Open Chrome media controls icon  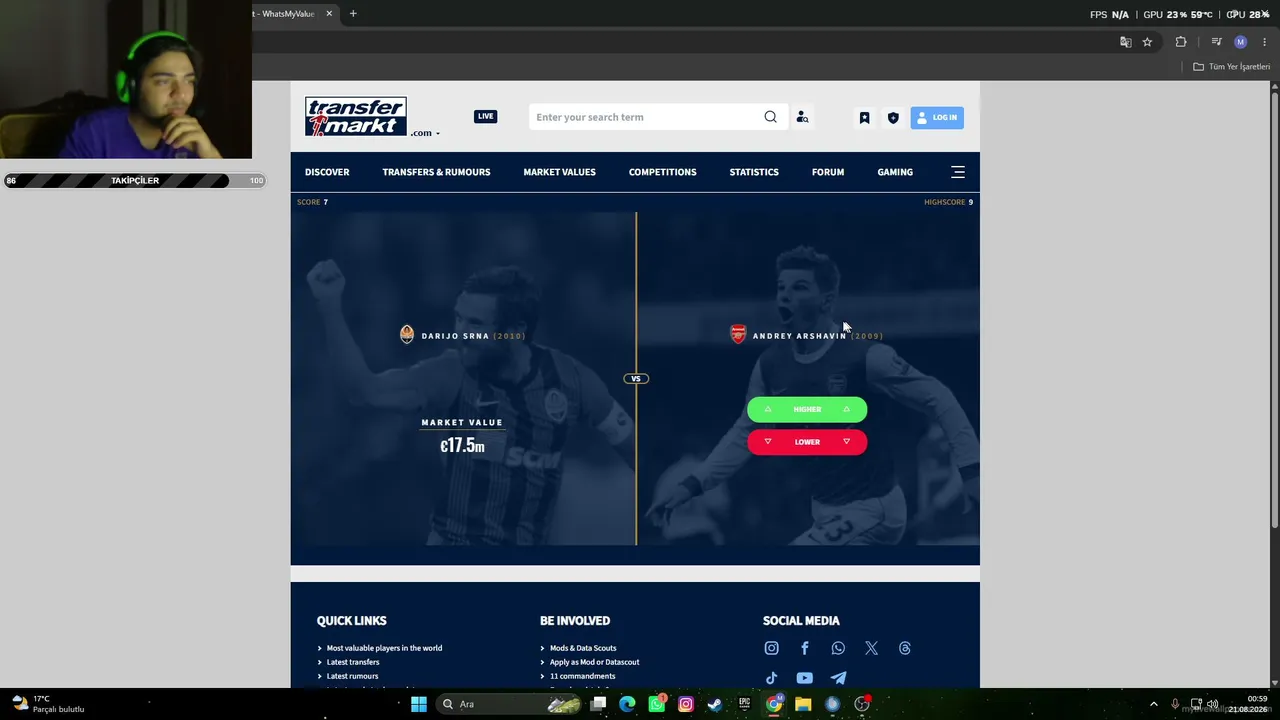(x=1216, y=42)
